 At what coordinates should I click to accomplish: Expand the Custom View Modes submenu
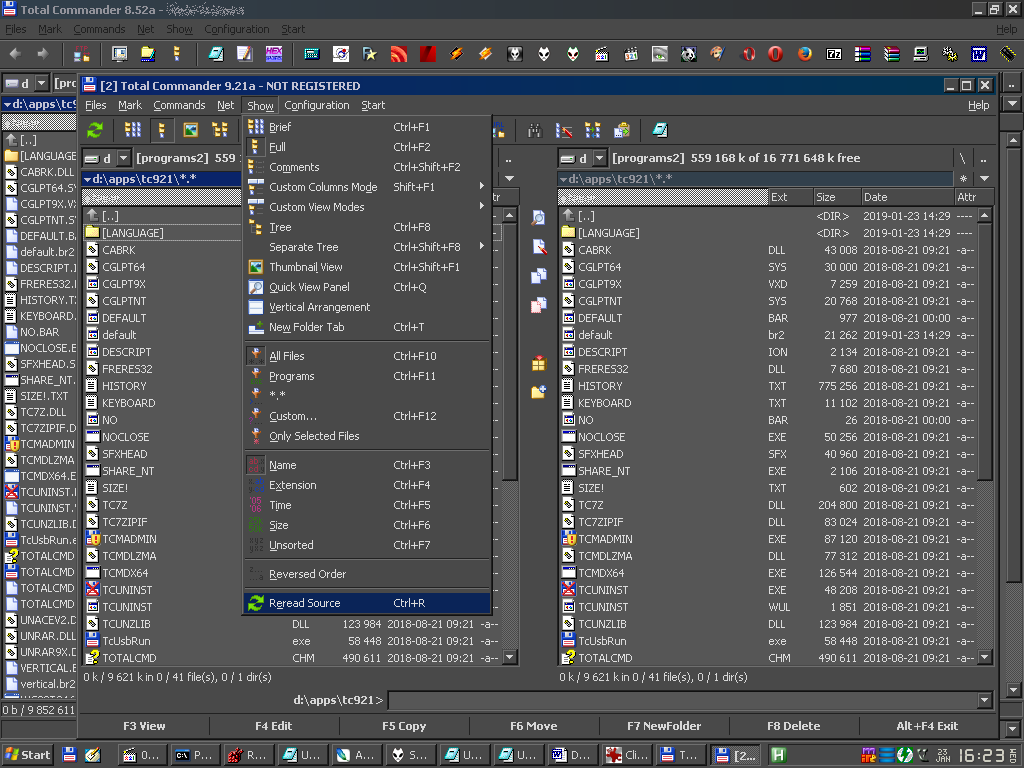tap(367, 207)
